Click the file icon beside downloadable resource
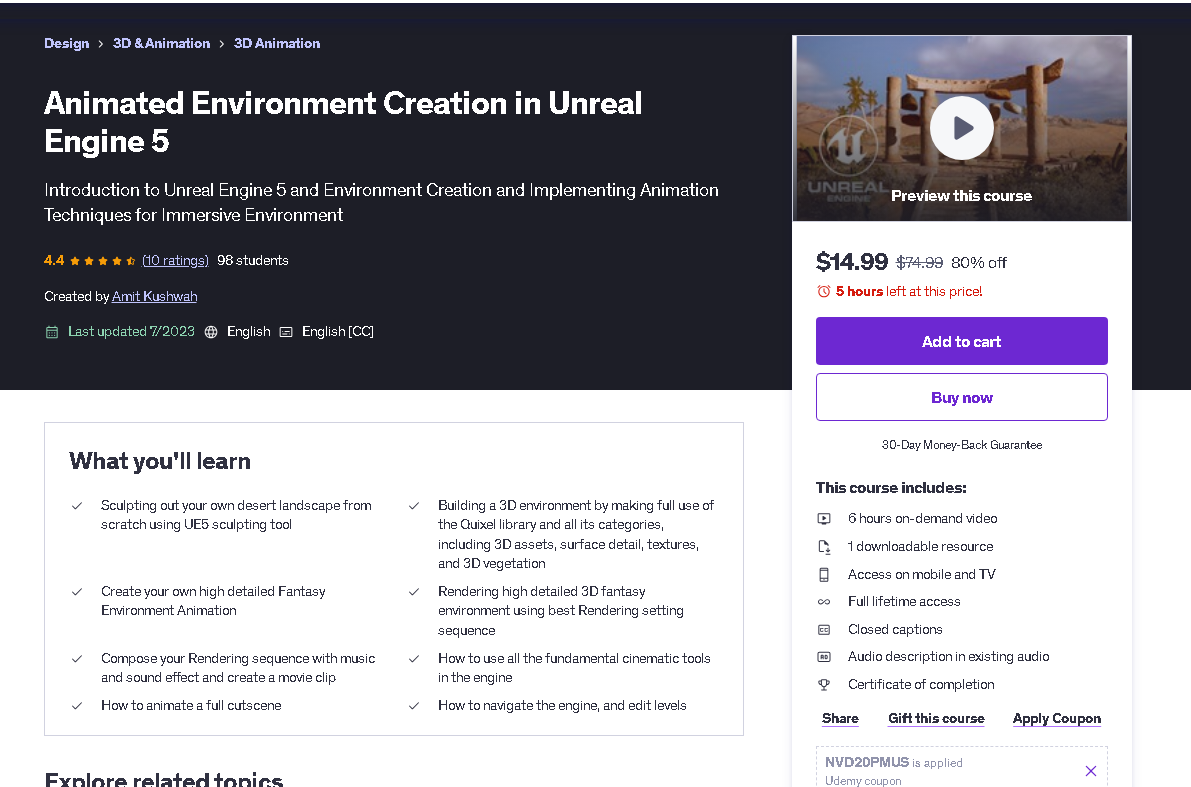The width and height of the screenshot is (1191, 787). 824,547
